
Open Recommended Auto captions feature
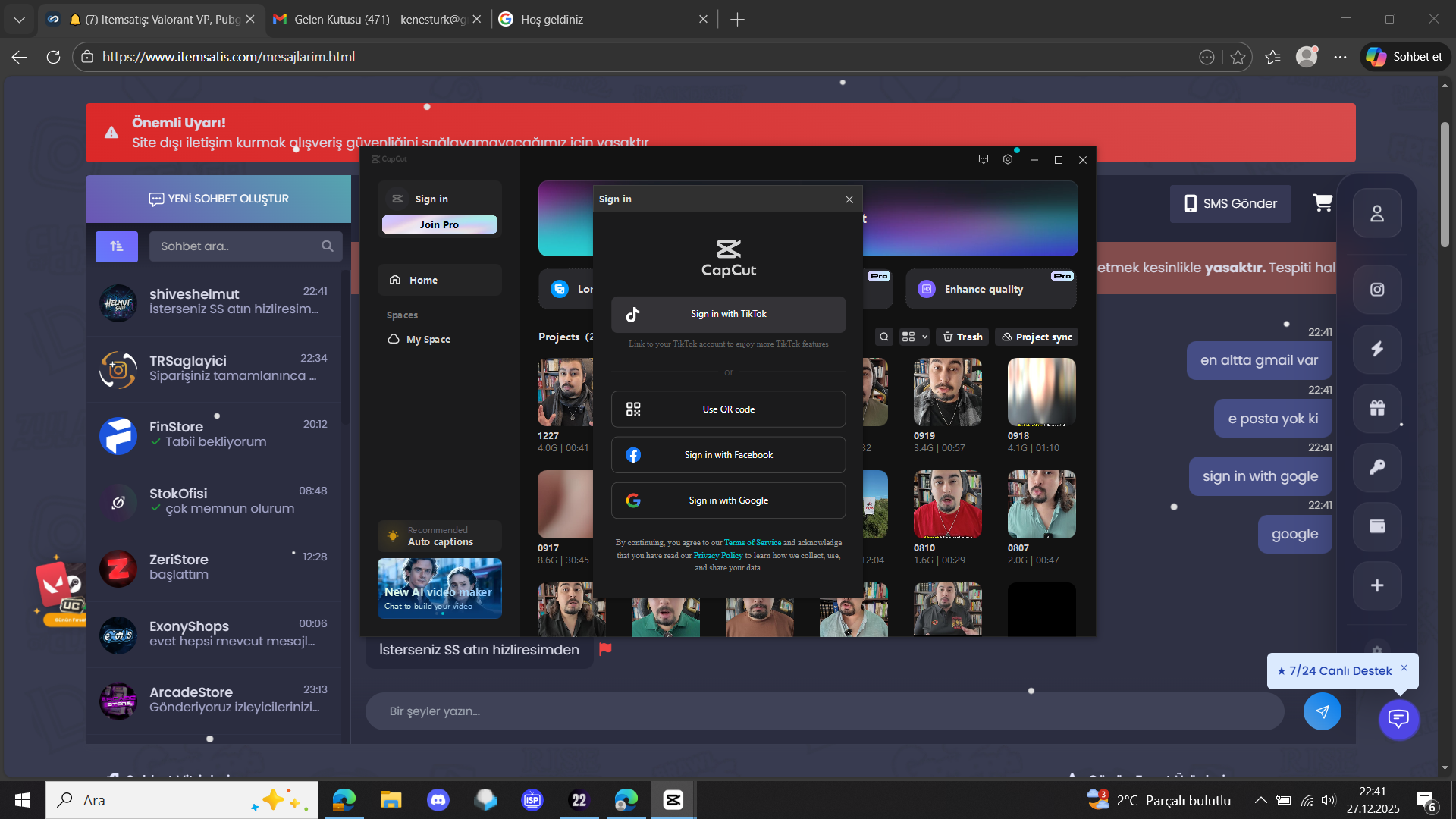pyautogui.click(x=439, y=536)
